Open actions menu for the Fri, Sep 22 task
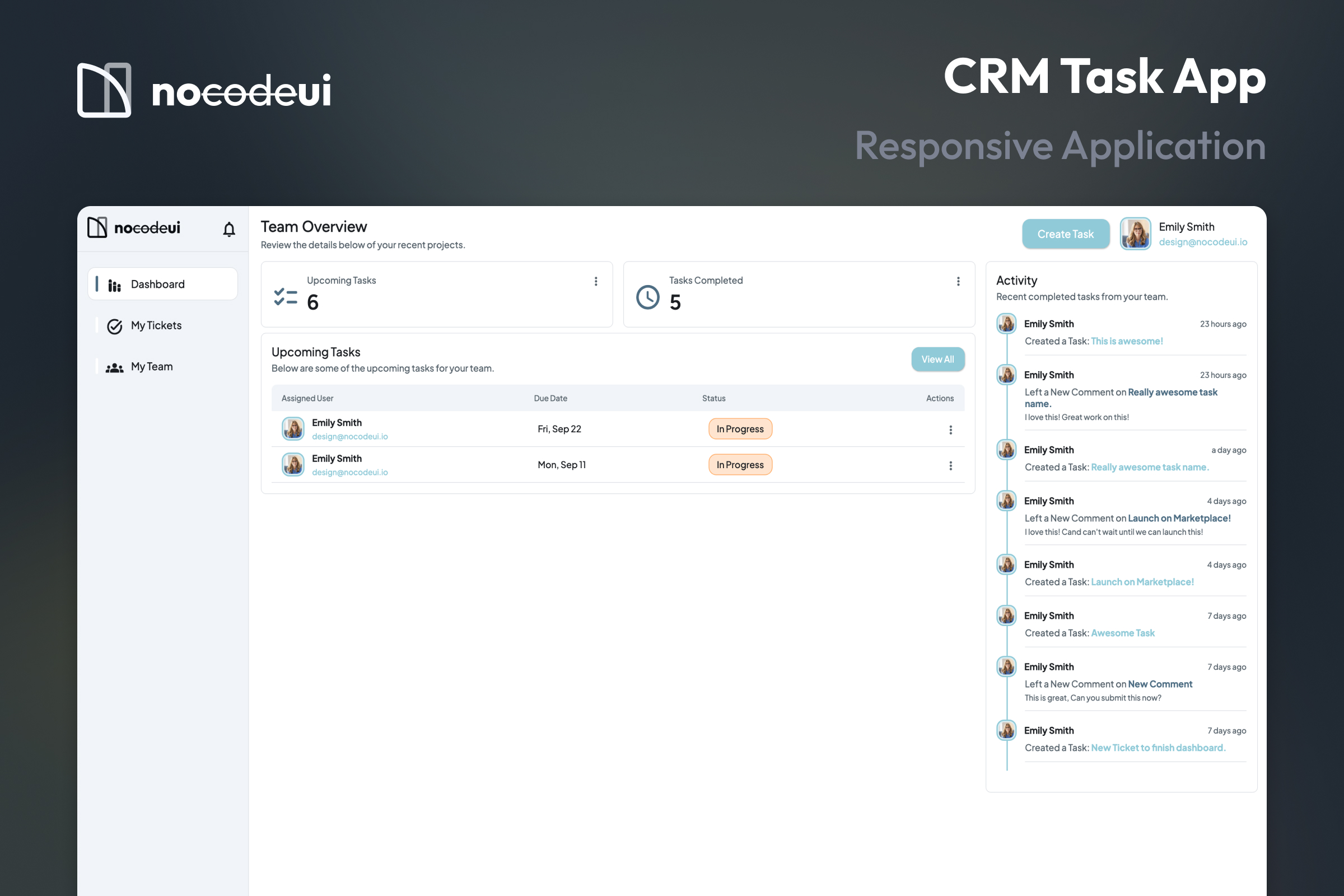The height and width of the screenshot is (896, 1344). (x=951, y=430)
